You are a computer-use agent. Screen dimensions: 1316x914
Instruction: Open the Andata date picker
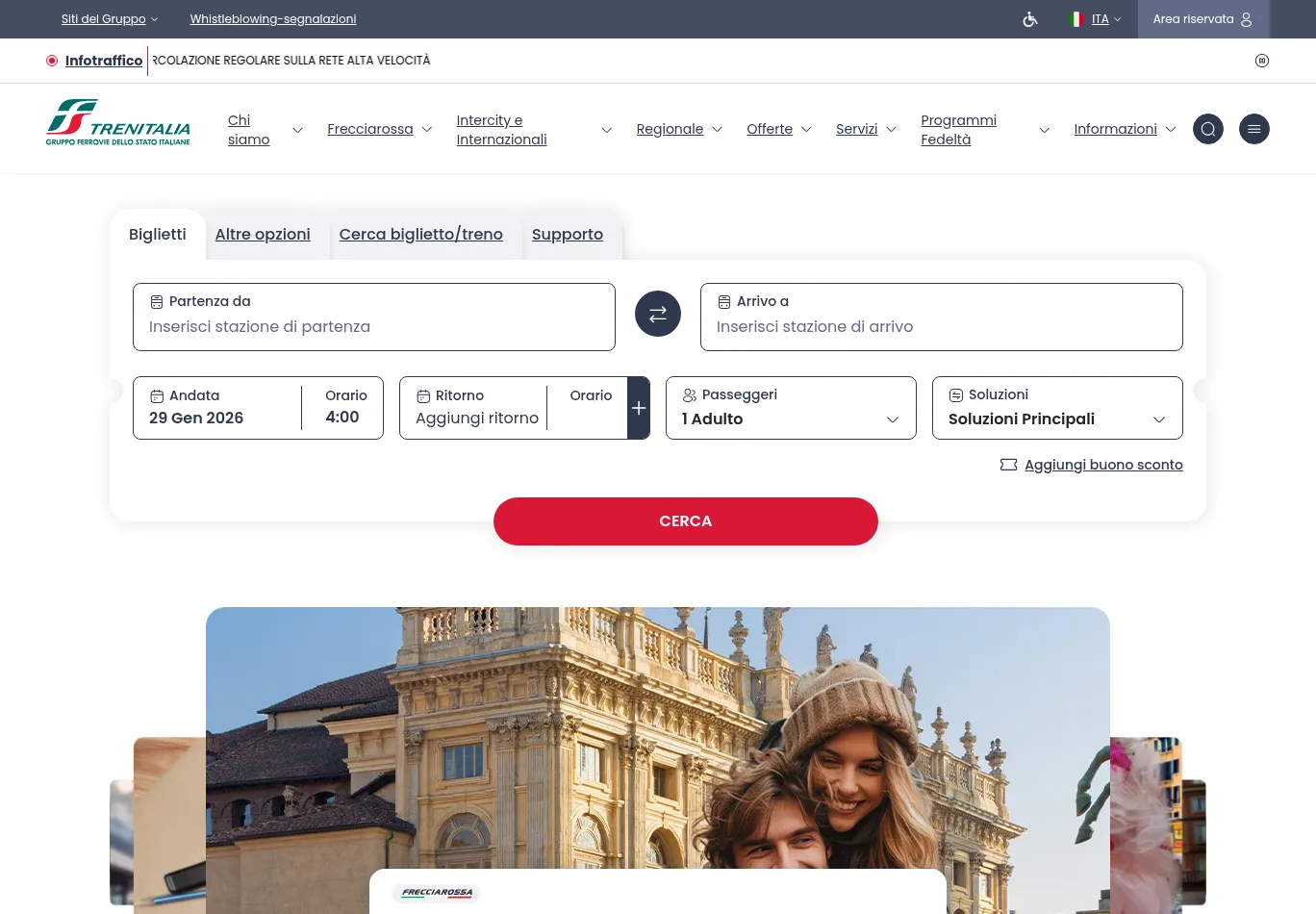click(x=216, y=408)
